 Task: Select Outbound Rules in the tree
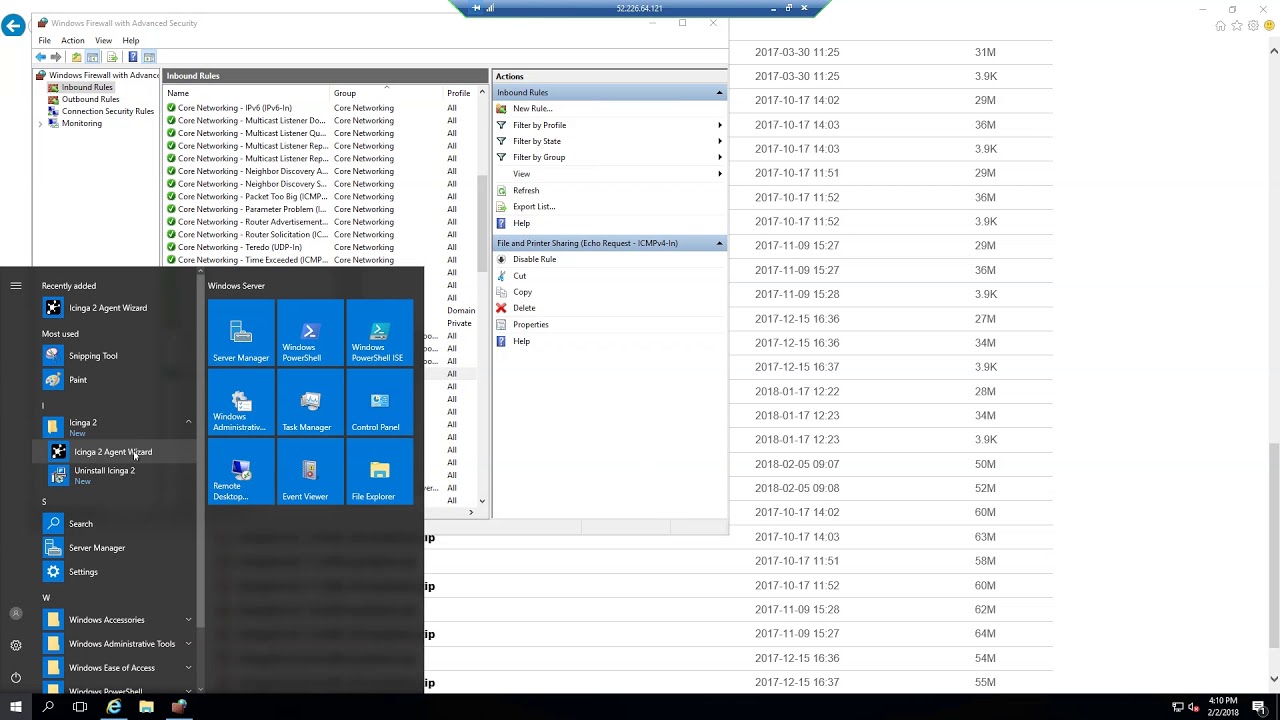click(x=90, y=99)
